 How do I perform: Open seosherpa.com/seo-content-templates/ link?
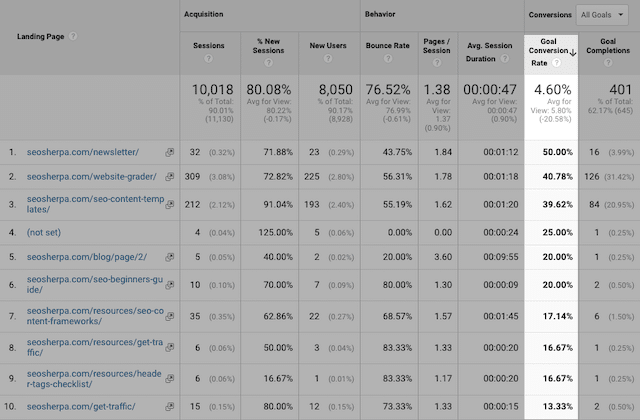[96, 204]
